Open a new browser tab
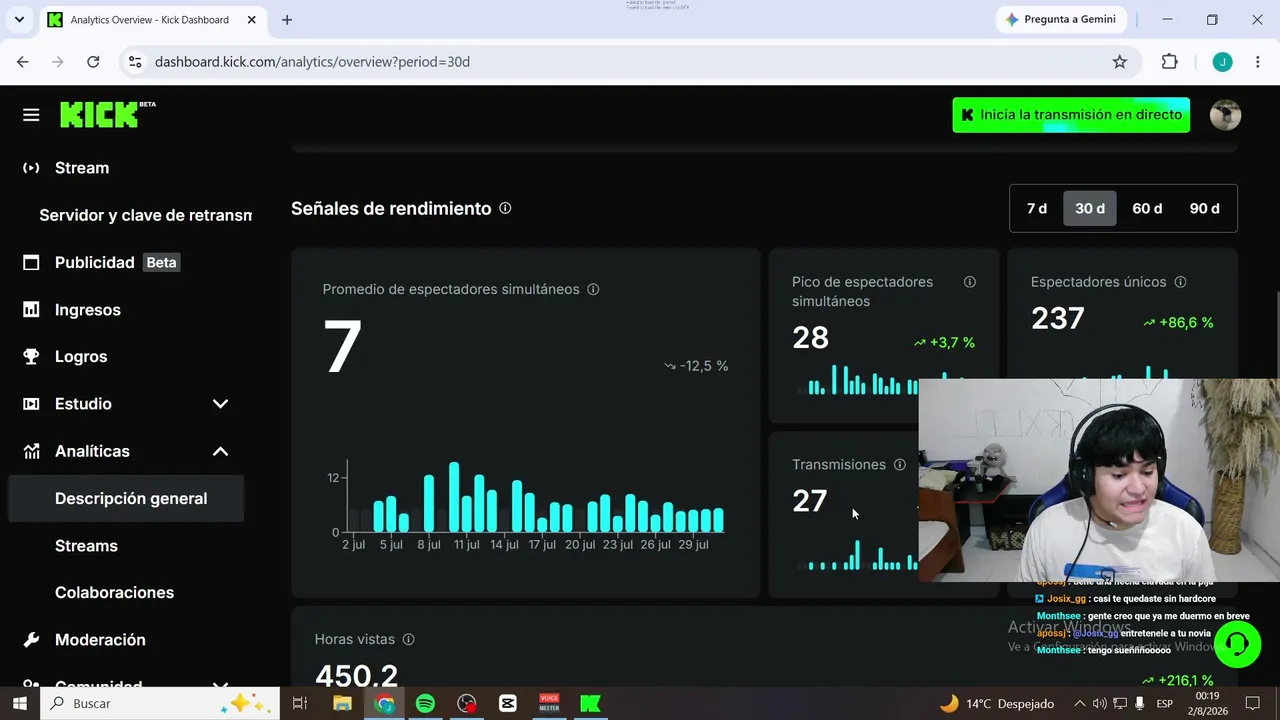The image size is (1280, 720). (x=287, y=20)
